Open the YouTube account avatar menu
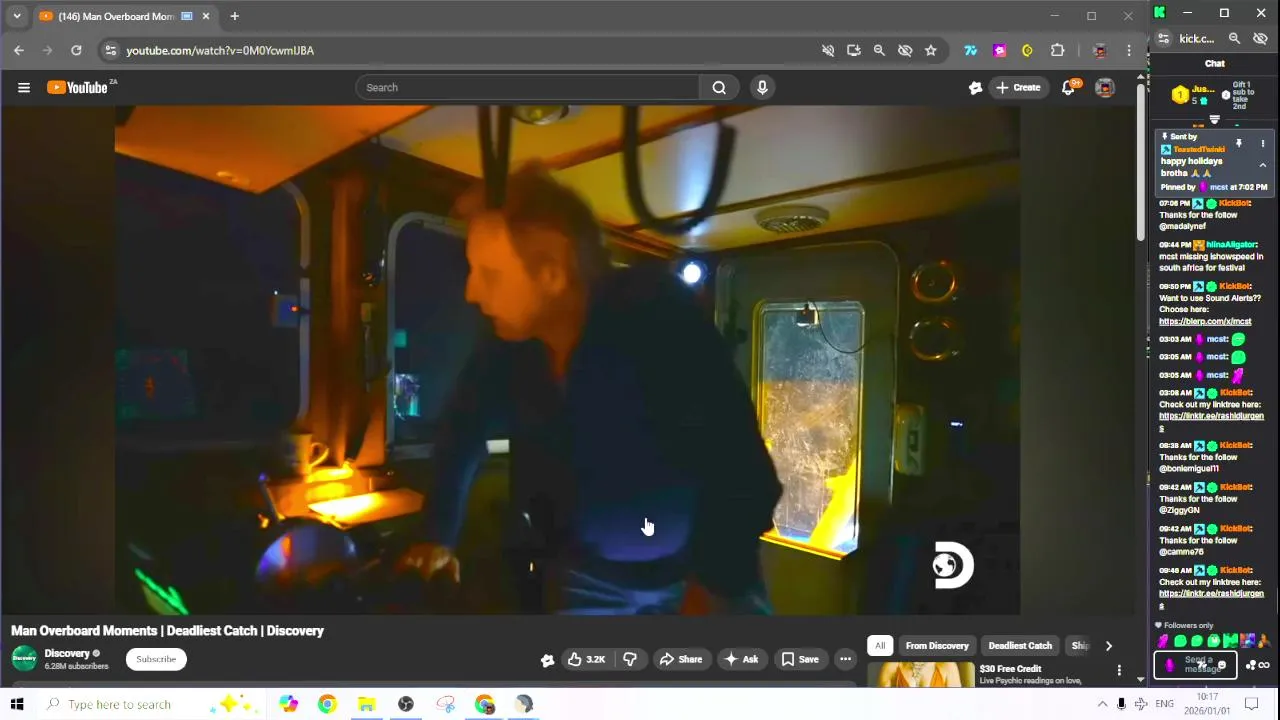Image resolution: width=1280 pixels, height=720 pixels. (1105, 88)
